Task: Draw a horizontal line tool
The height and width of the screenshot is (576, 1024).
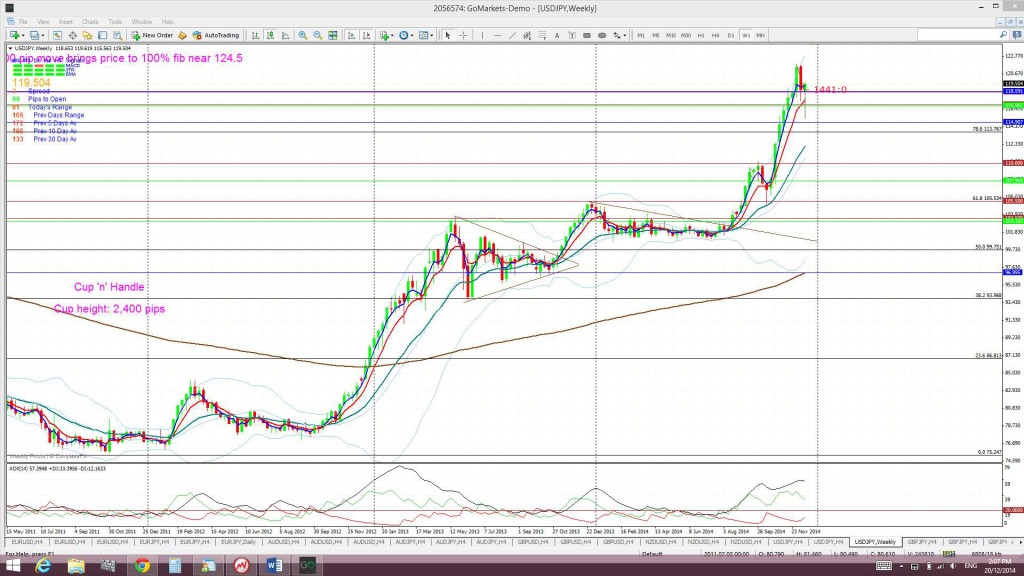Action: point(497,35)
